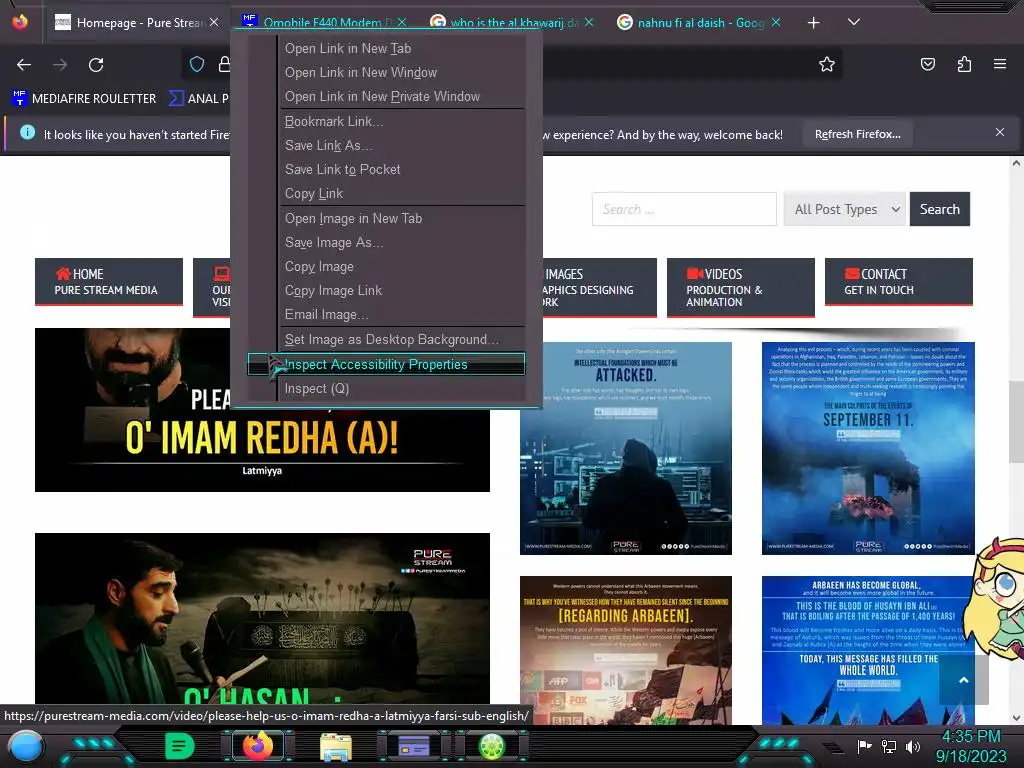The image size is (1024, 768).
Task: Choose Inspect (Q) entry
Action: (402, 389)
